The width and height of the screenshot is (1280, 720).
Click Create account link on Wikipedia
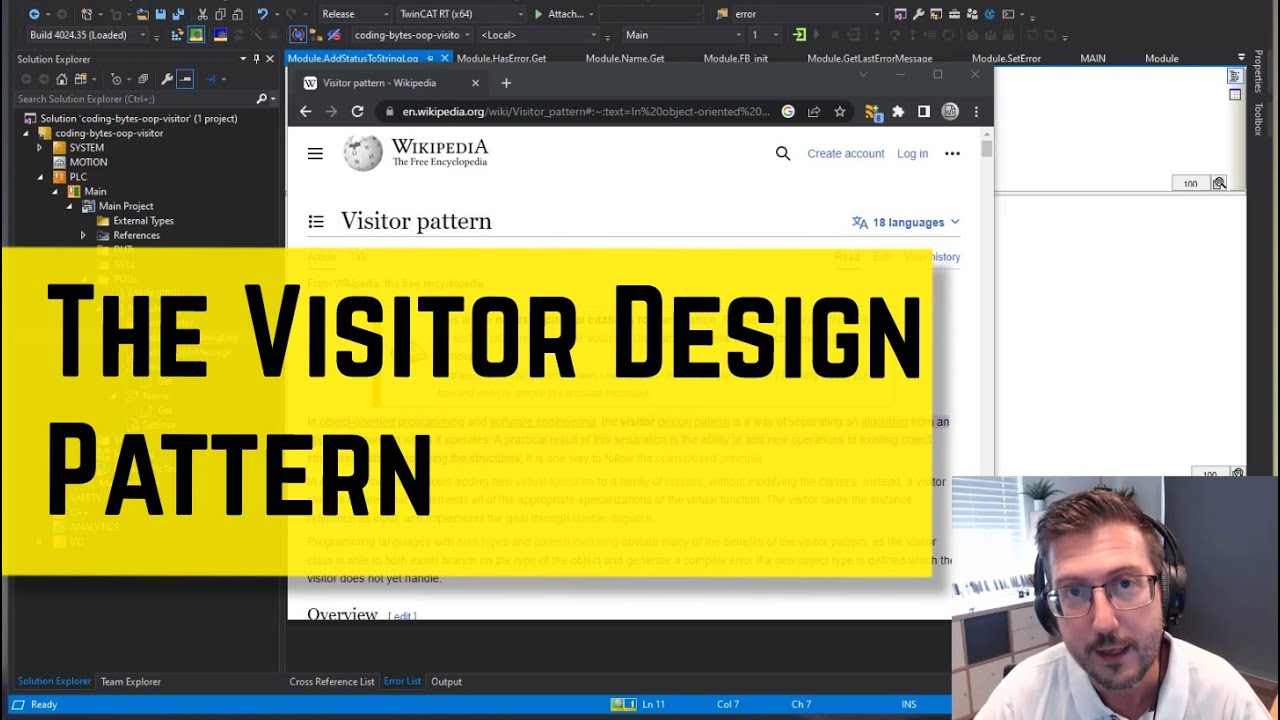click(846, 153)
